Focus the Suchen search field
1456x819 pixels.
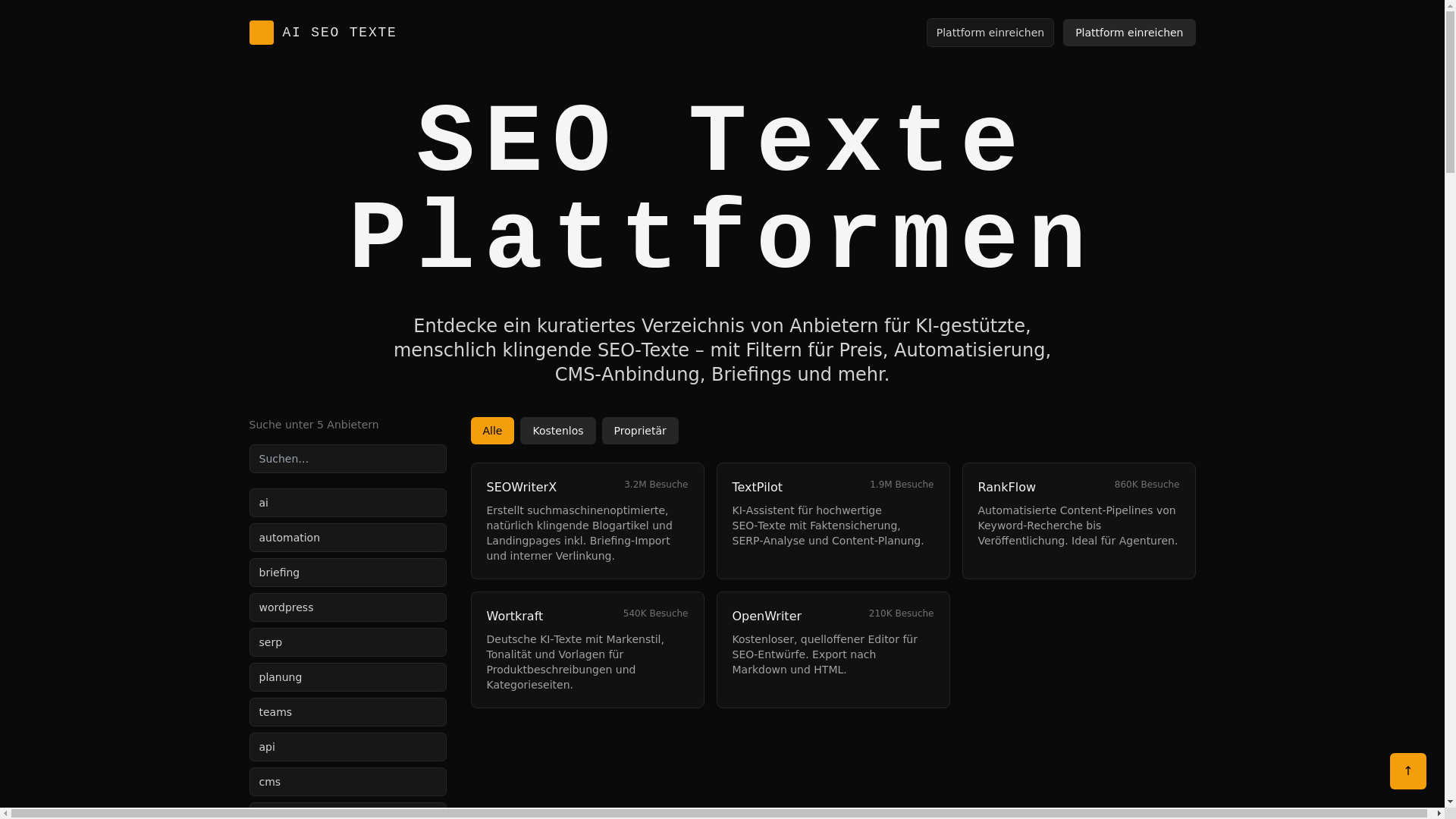pyautogui.click(x=347, y=459)
